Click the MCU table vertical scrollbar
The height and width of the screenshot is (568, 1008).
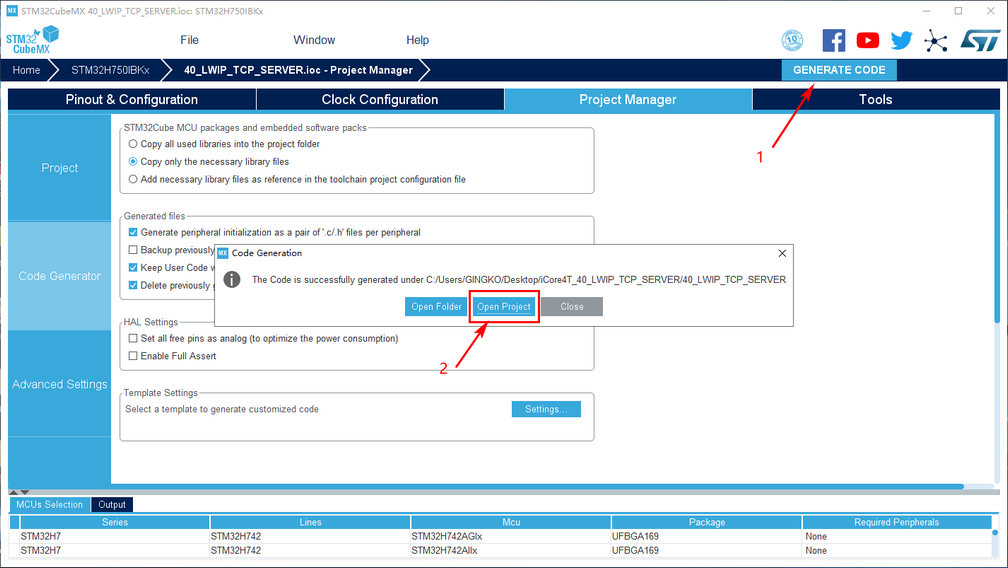point(996,533)
